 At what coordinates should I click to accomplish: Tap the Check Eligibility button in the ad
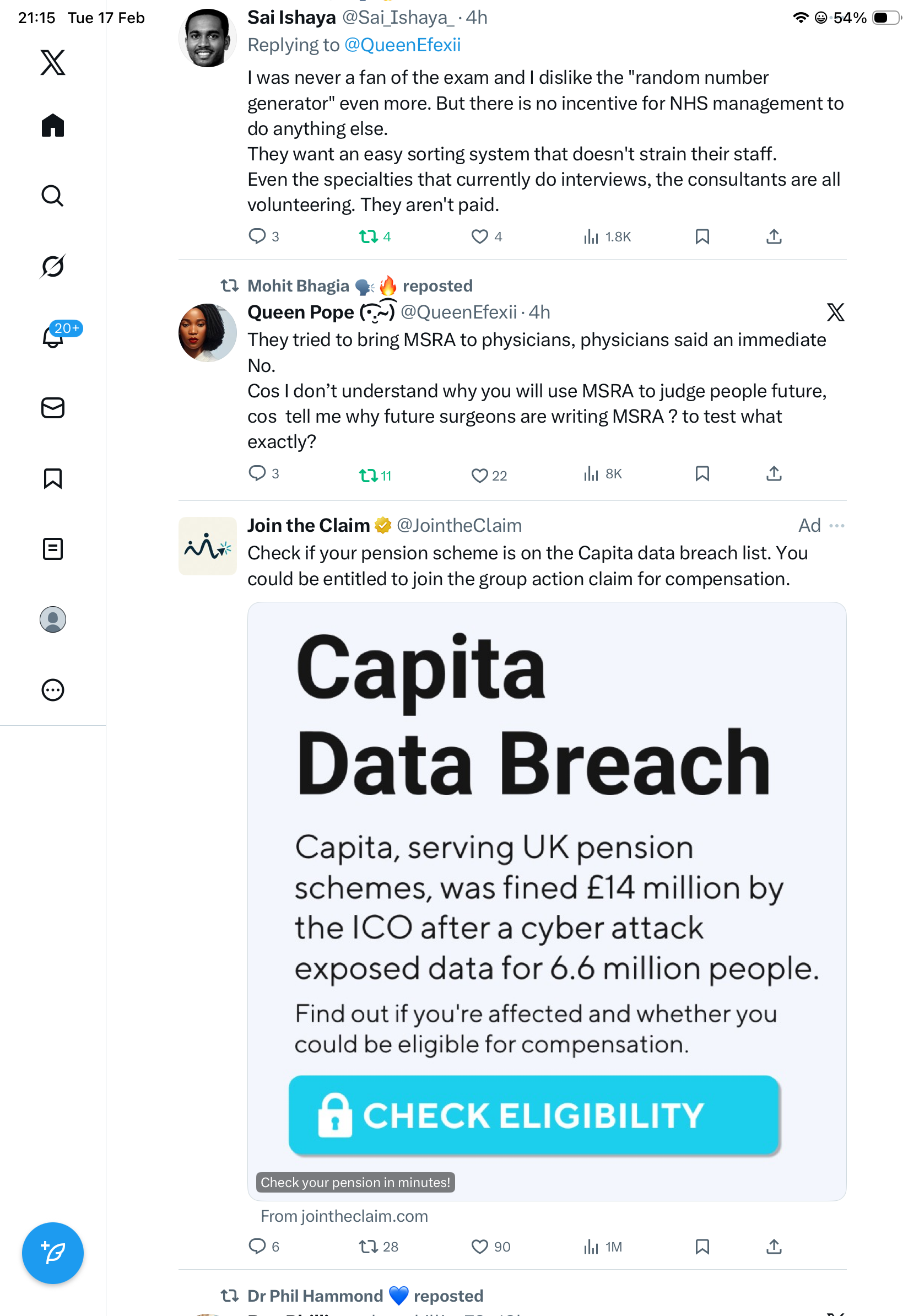pos(533,1115)
